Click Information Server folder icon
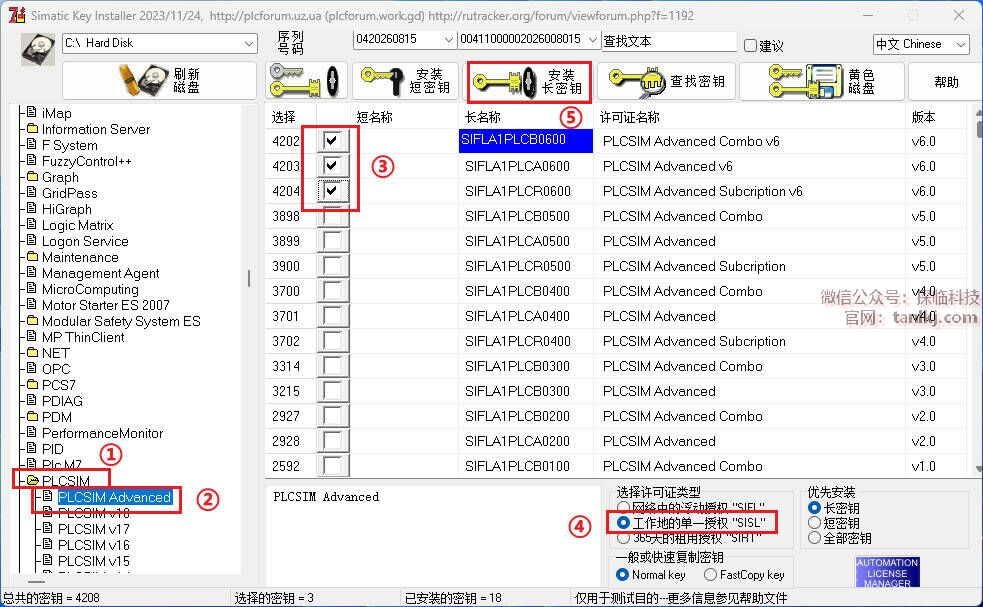 33,129
